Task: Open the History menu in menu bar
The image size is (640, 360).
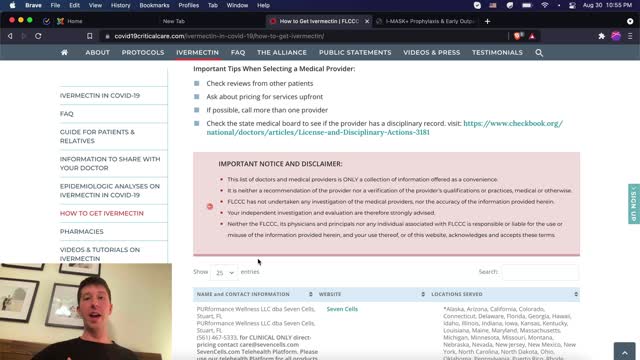Action: (x=120, y=5)
